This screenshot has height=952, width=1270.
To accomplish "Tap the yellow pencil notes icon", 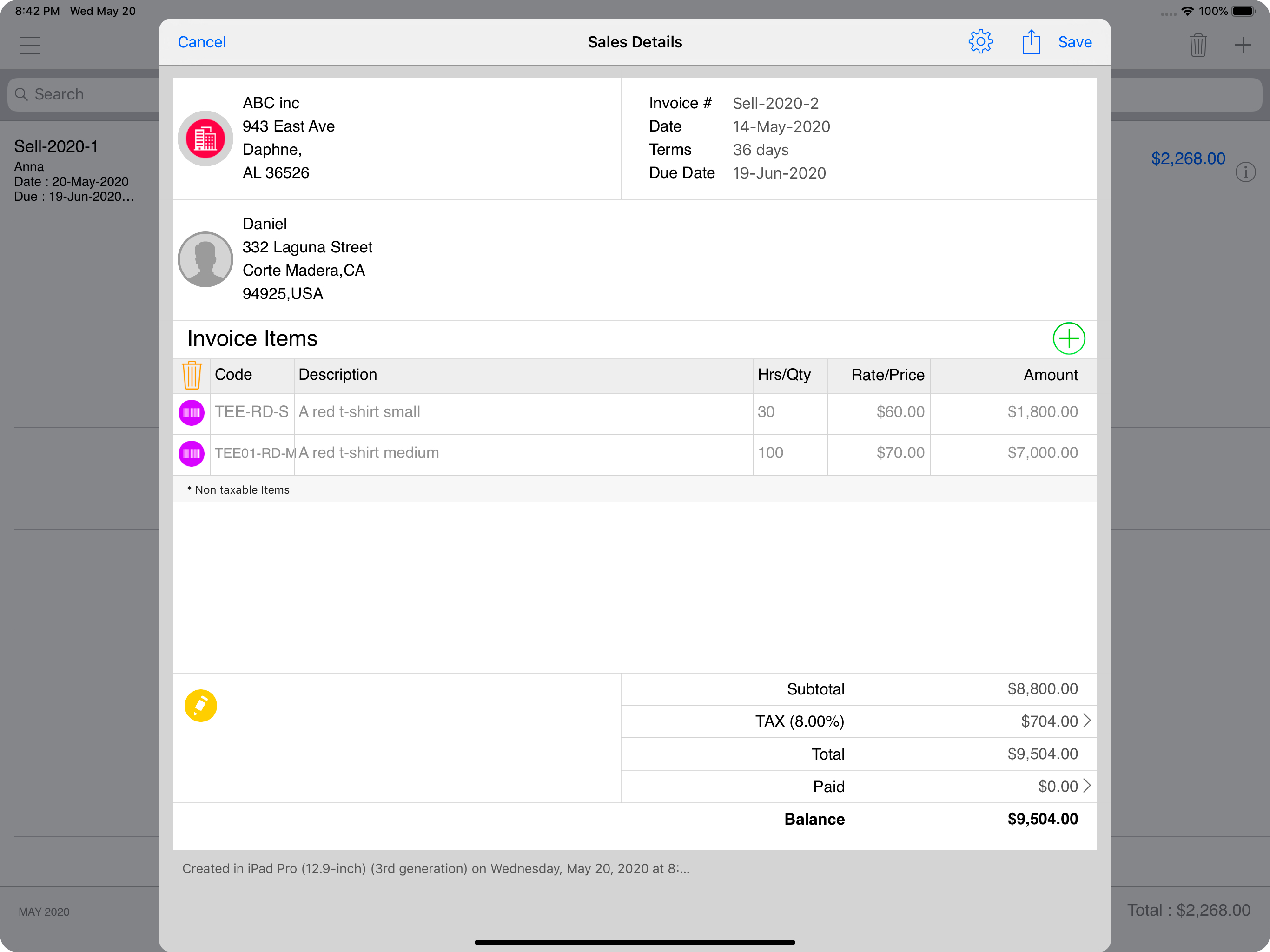I will coord(200,706).
